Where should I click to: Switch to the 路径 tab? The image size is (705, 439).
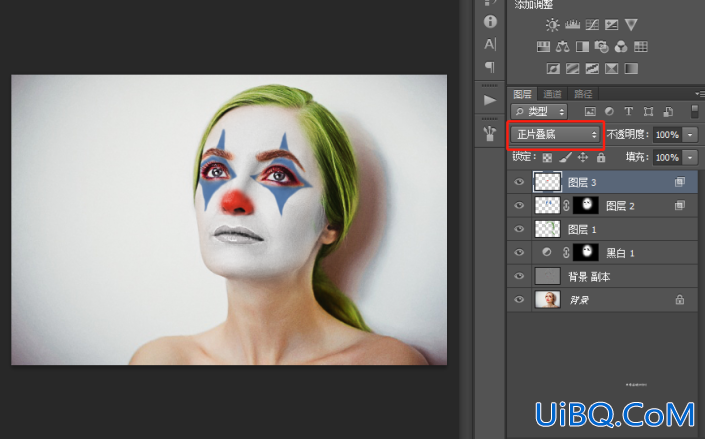(x=583, y=94)
